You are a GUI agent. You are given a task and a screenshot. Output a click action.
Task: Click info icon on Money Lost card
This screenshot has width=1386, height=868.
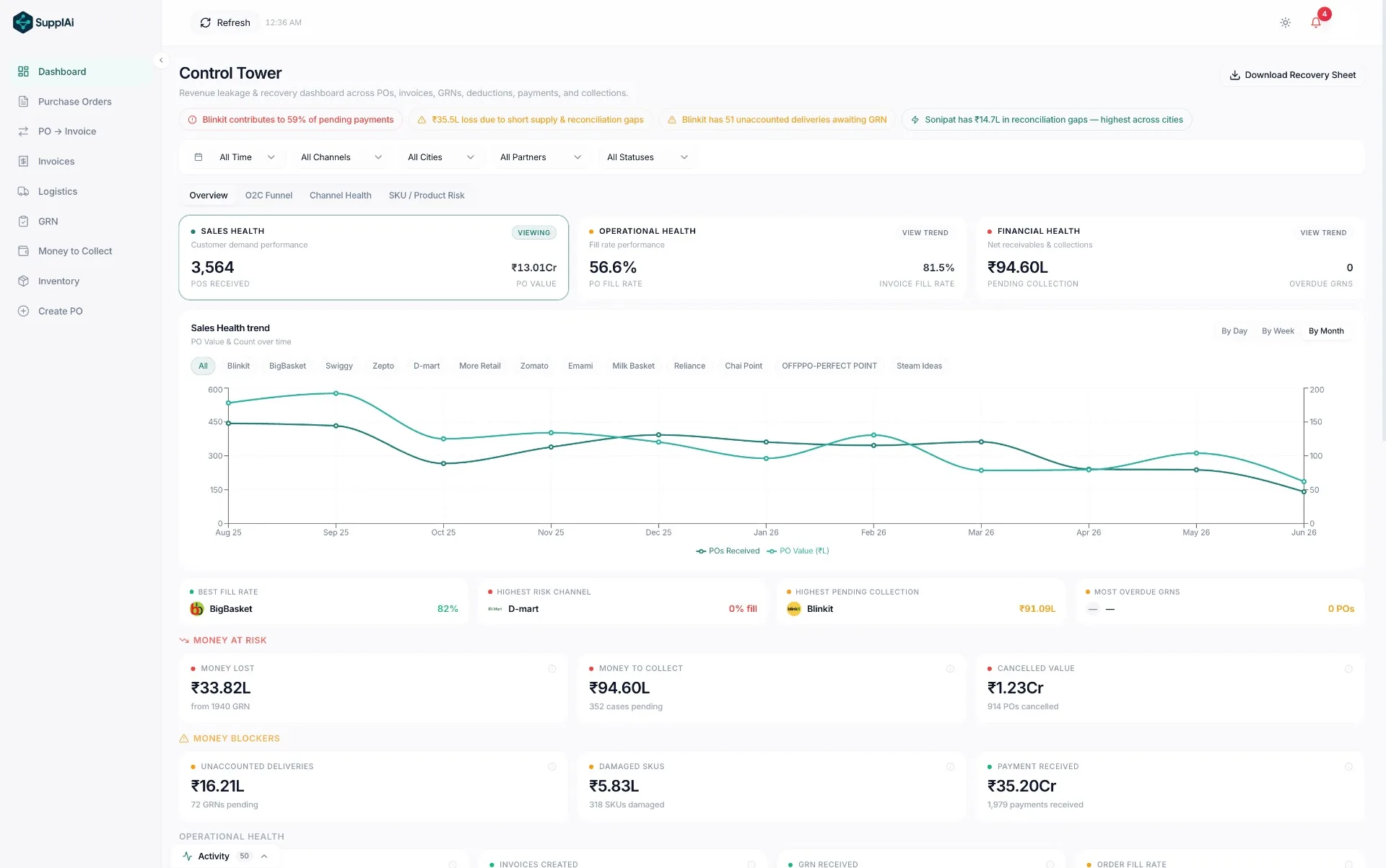pos(552,669)
